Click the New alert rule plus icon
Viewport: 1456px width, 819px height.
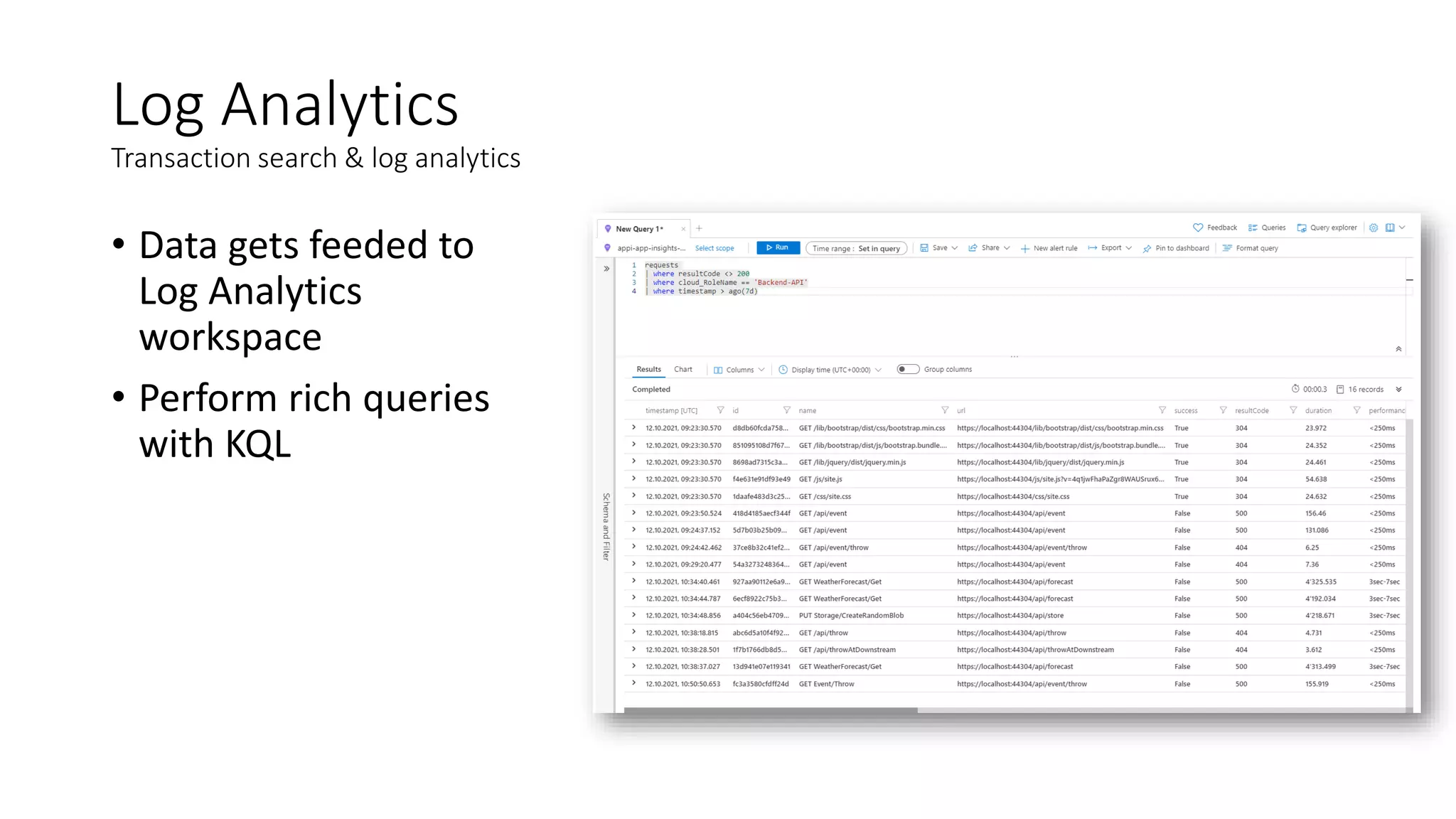point(1024,249)
